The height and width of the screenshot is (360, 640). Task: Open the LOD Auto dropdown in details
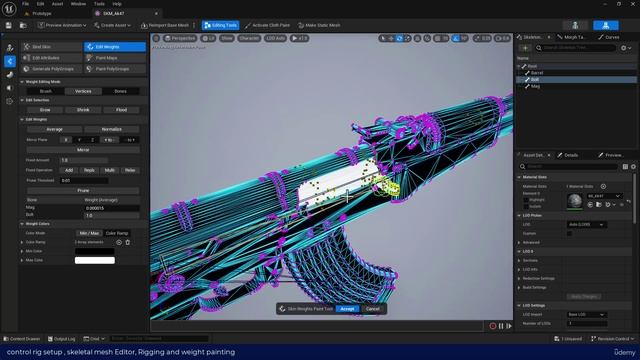coord(587,224)
